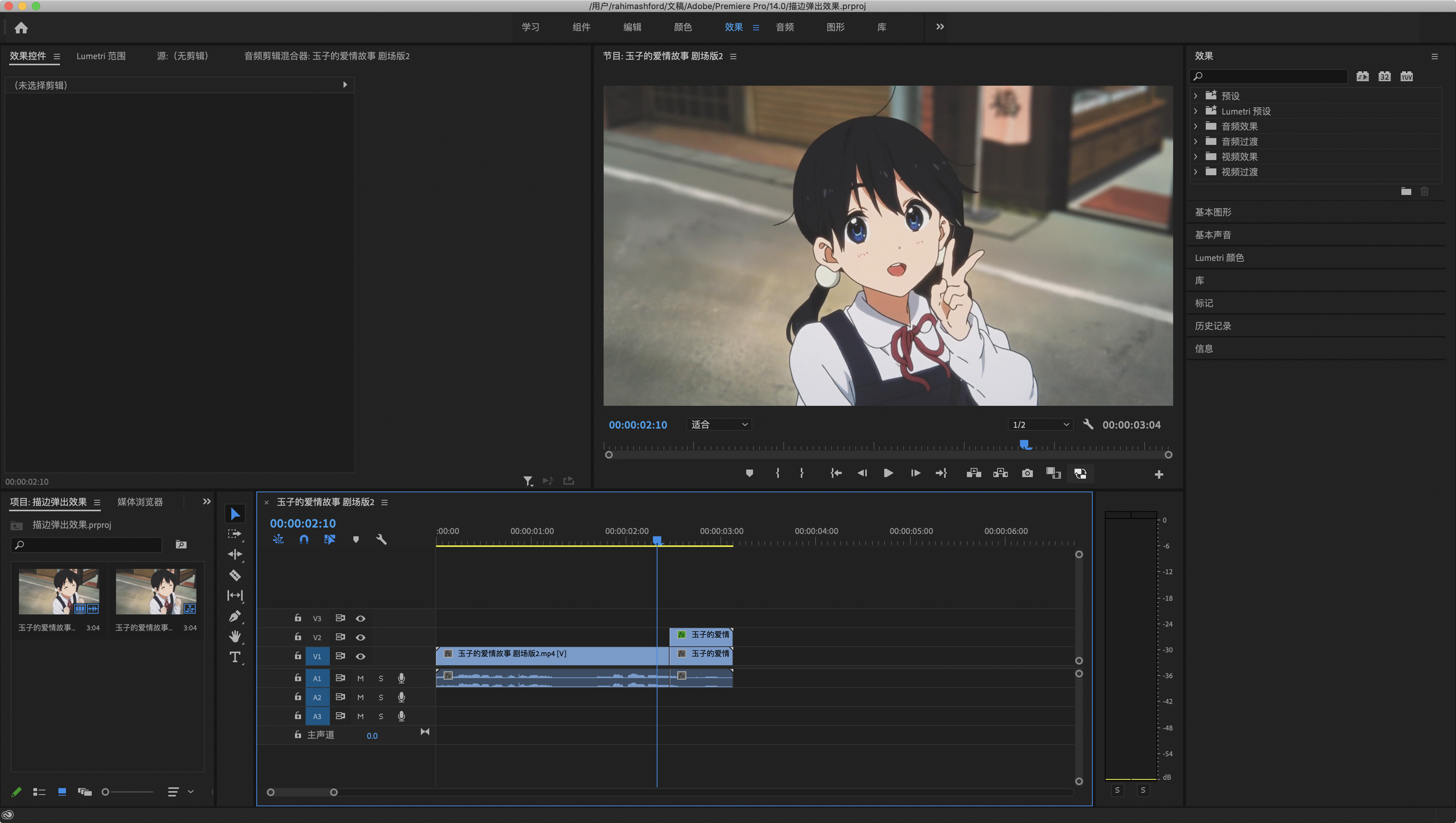The height and width of the screenshot is (823, 1456).
Task: Switch to 编辑 workspace
Action: (632, 27)
